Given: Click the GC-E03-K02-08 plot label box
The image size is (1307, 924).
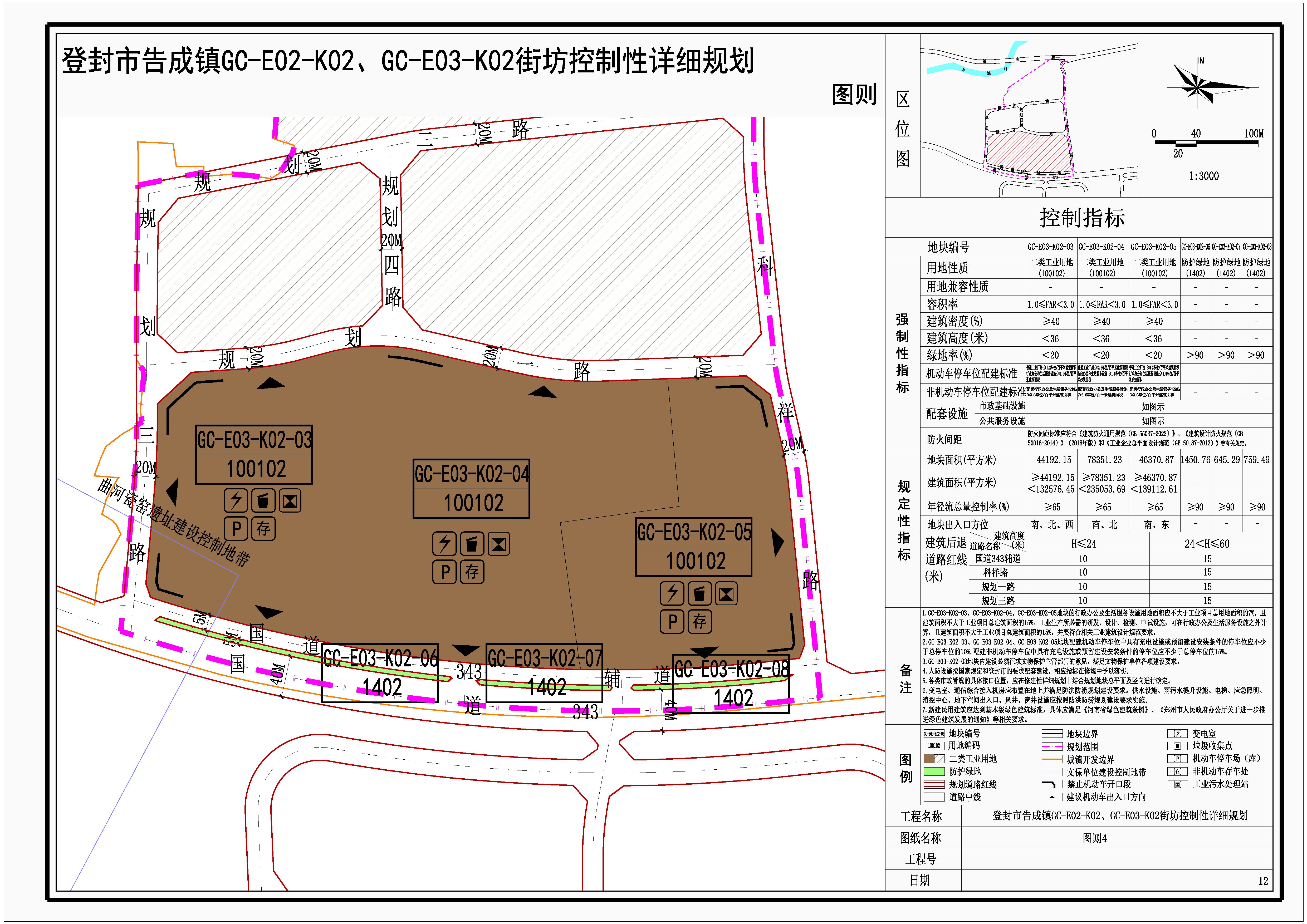Looking at the screenshot, I should click(731, 684).
